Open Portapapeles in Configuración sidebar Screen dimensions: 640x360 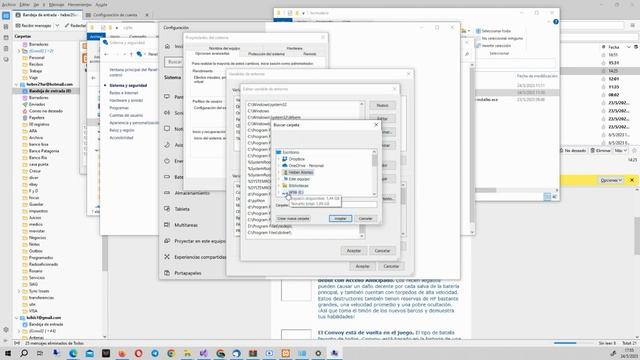[x=187, y=273]
